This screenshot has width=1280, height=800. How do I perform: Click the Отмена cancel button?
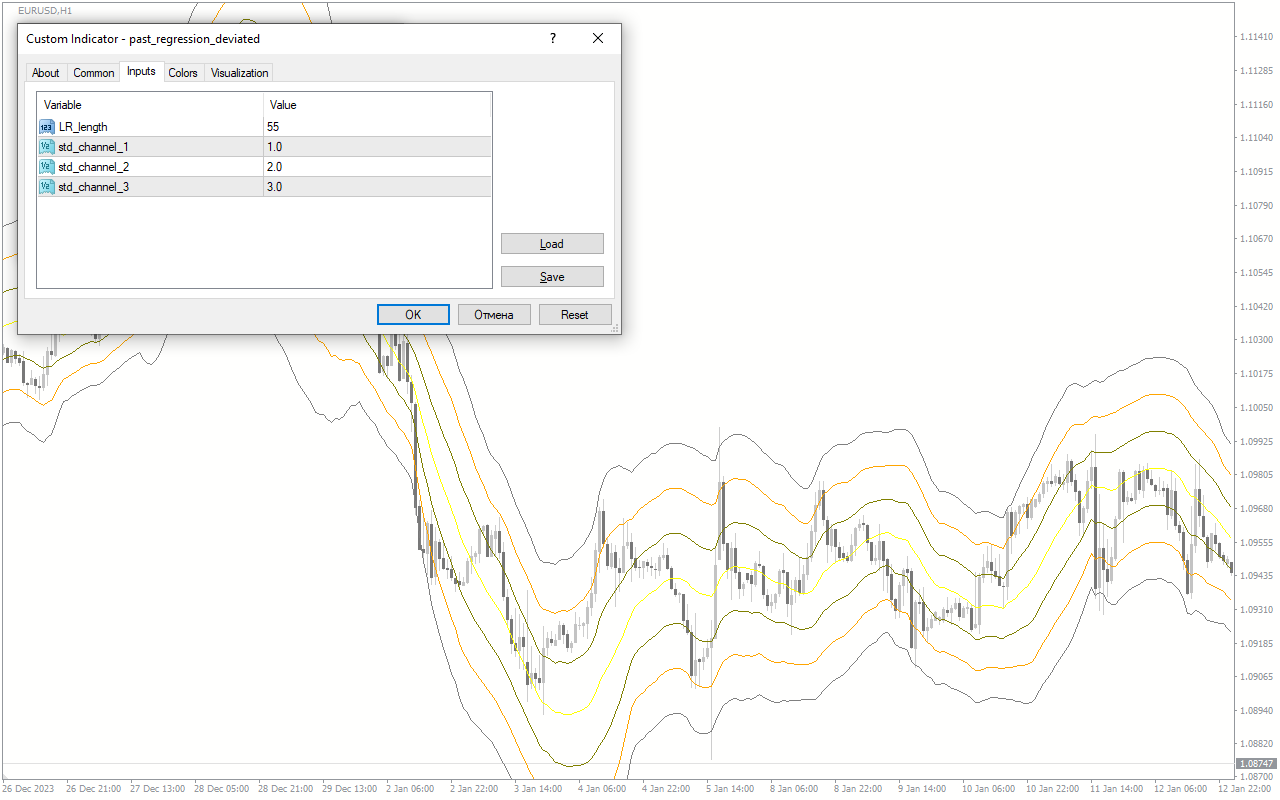click(494, 314)
